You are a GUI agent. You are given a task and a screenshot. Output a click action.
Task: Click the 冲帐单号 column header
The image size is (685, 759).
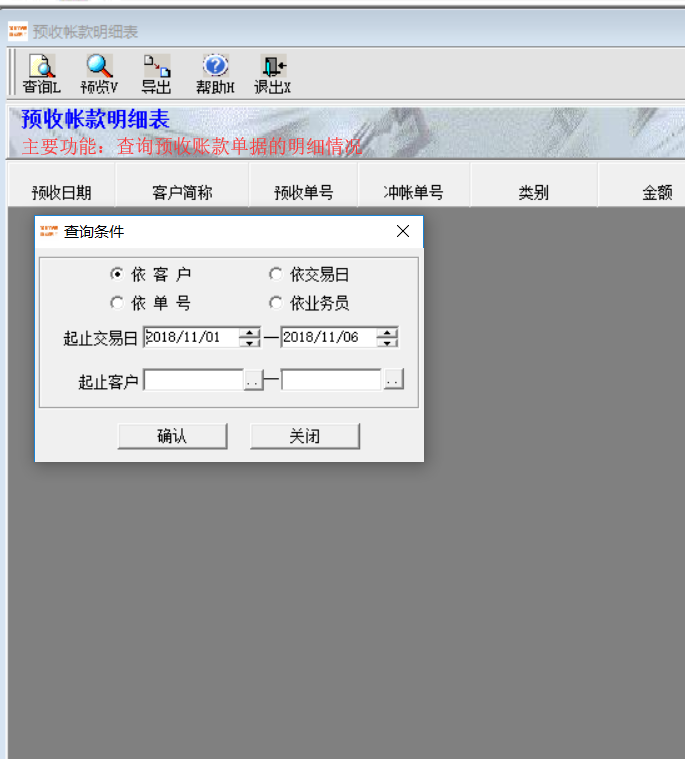click(x=414, y=185)
